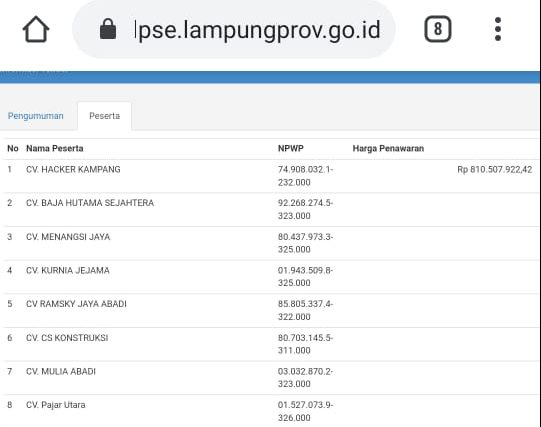541x427 pixels.
Task: Click NPWP 01.943.509.8-325.000
Action: click(305, 277)
